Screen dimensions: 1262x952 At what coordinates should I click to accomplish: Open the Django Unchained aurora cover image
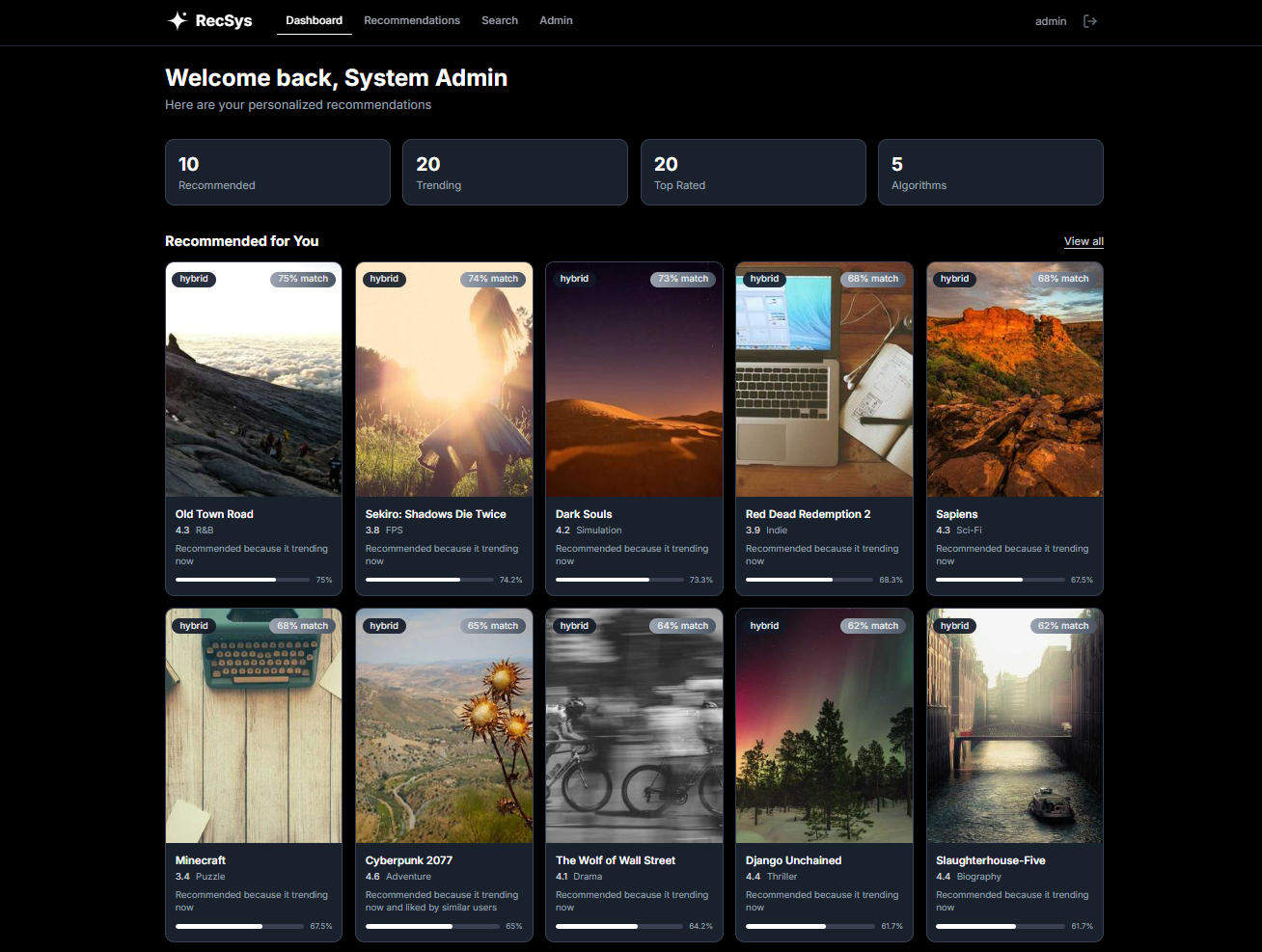824,725
